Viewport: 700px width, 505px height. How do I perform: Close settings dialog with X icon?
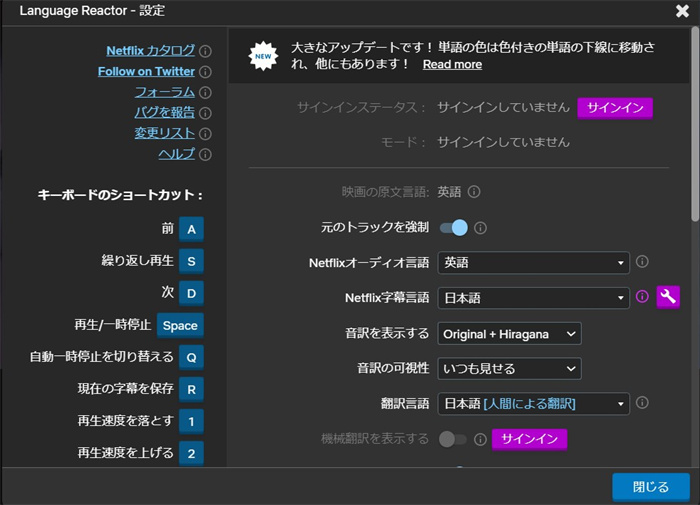pyautogui.click(x=682, y=11)
